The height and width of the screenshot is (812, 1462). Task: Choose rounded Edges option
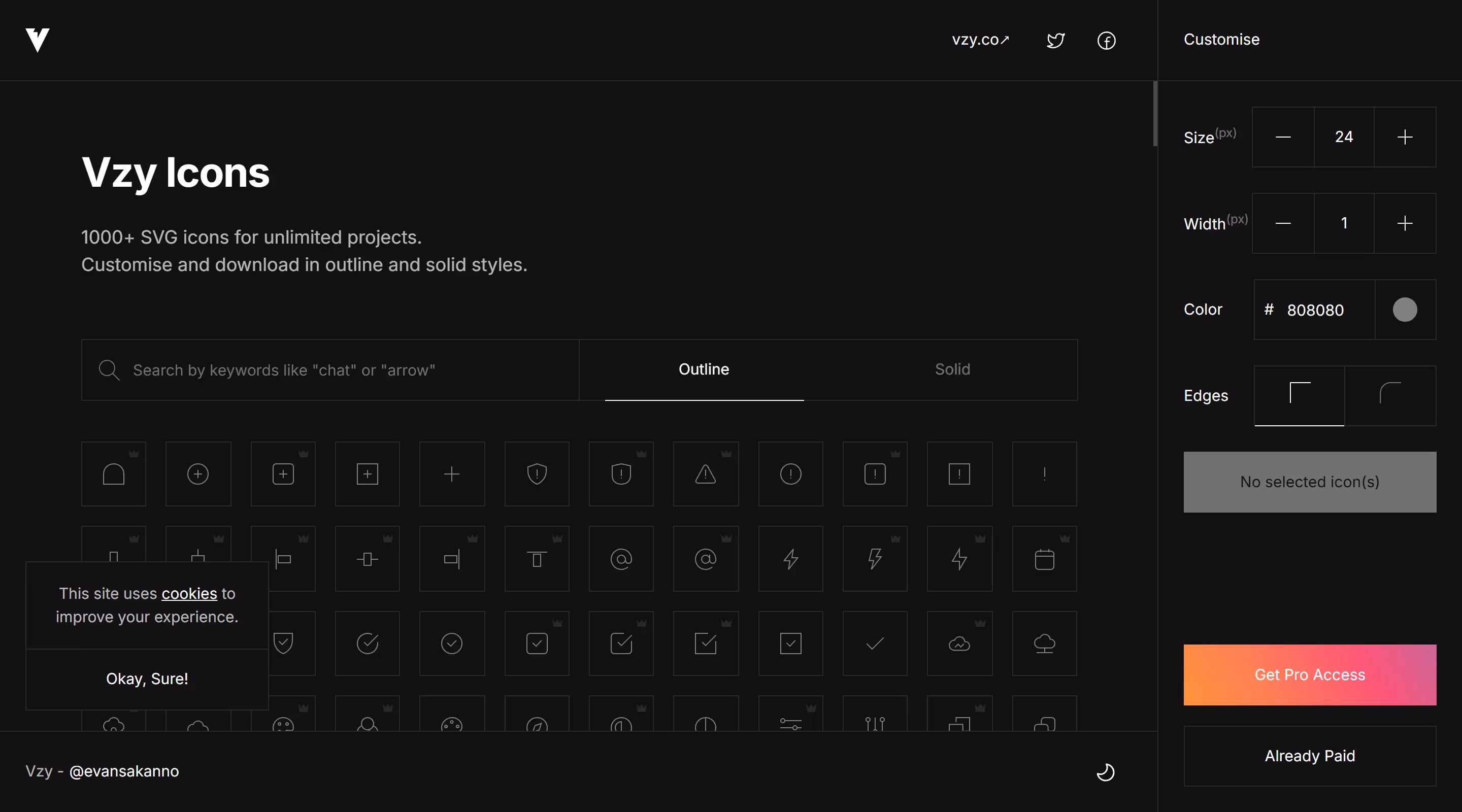[1390, 395]
